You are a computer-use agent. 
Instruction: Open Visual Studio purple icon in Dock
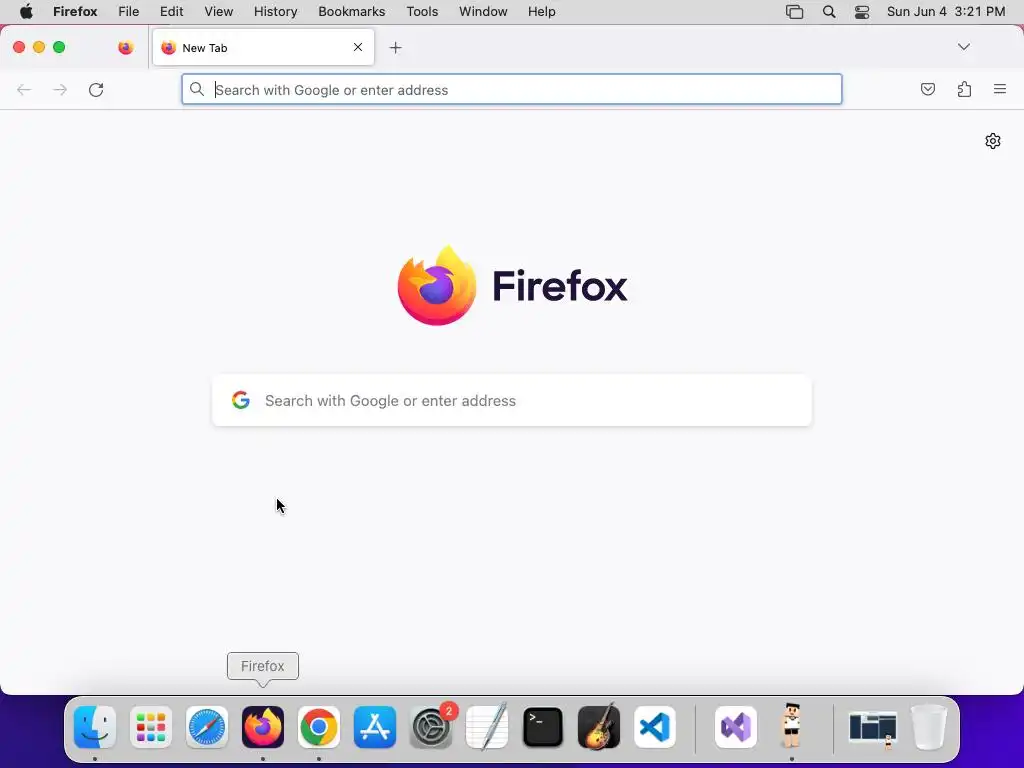pos(736,727)
